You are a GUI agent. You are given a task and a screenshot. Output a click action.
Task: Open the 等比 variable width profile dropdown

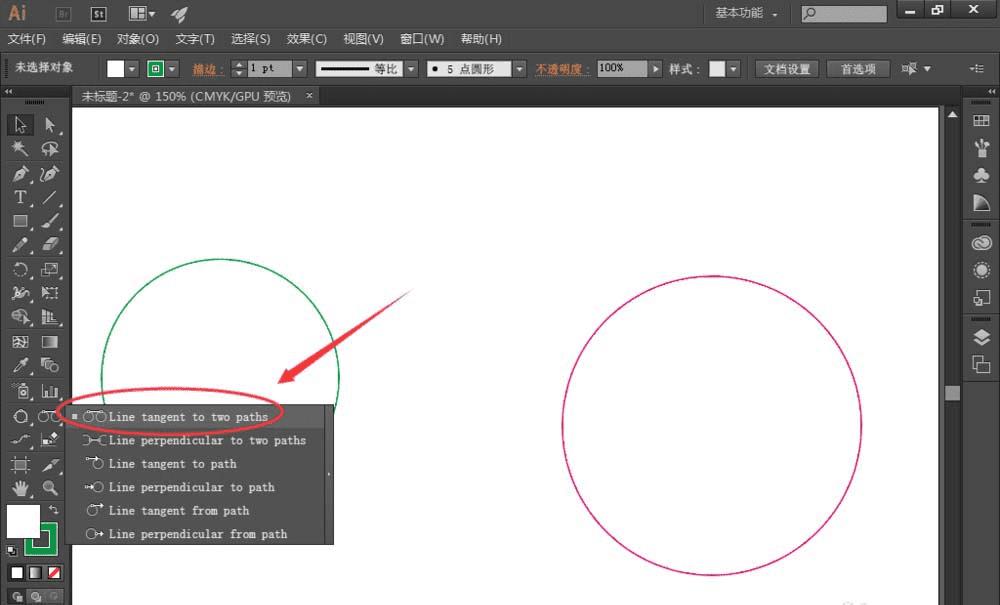coord(411,69)
